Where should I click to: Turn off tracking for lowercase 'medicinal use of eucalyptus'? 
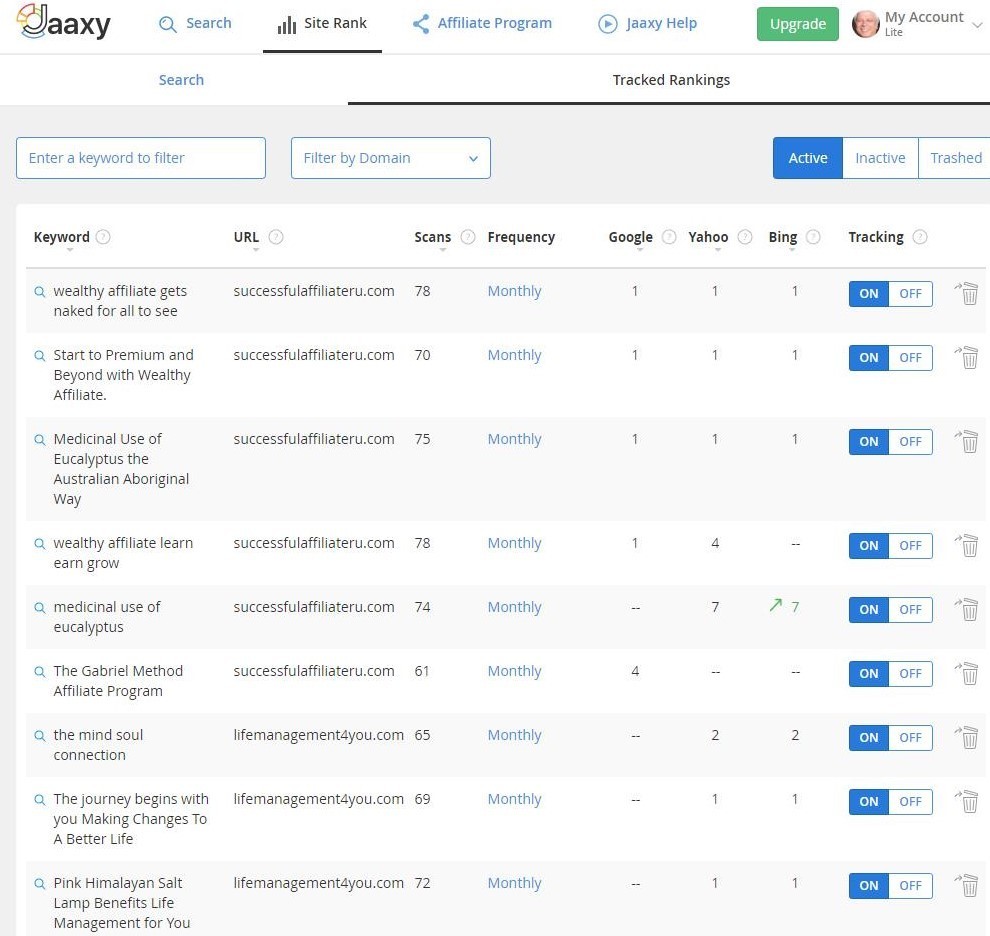910,609
